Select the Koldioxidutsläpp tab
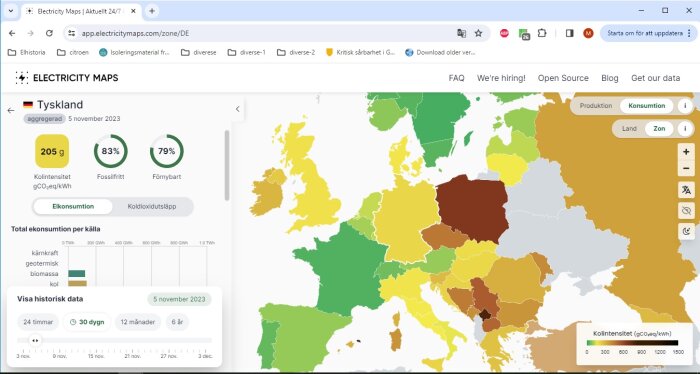The height and width of the screenshot is (374, 700). pyautogui.click(x=152, y=207)
